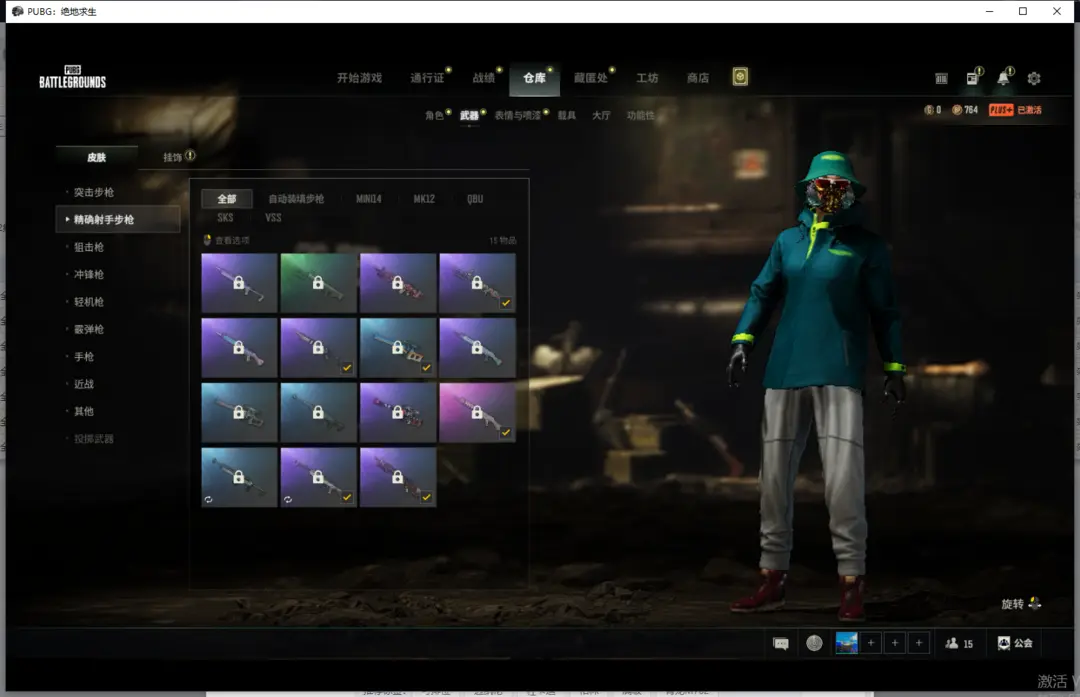
Task: Open the 表情与喷漆 sub-tab
Action: coord(517,115)
